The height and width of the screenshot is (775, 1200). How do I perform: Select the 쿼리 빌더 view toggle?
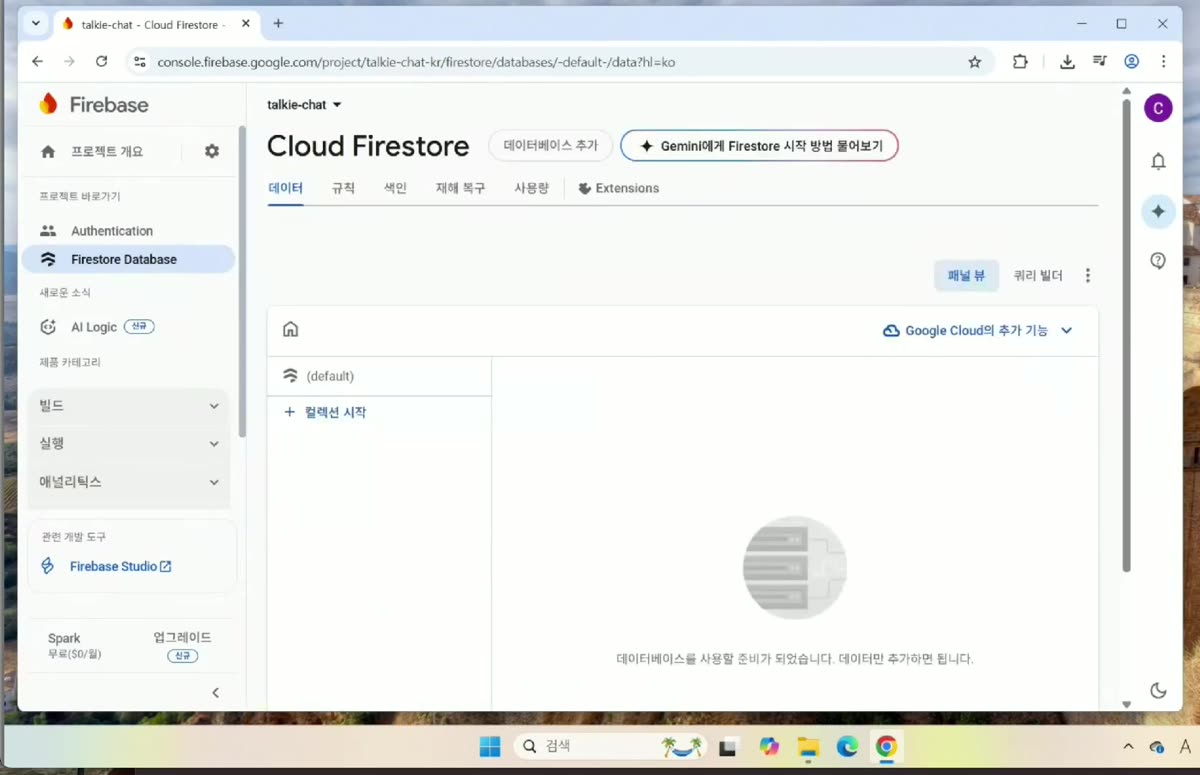point(1037,276)
